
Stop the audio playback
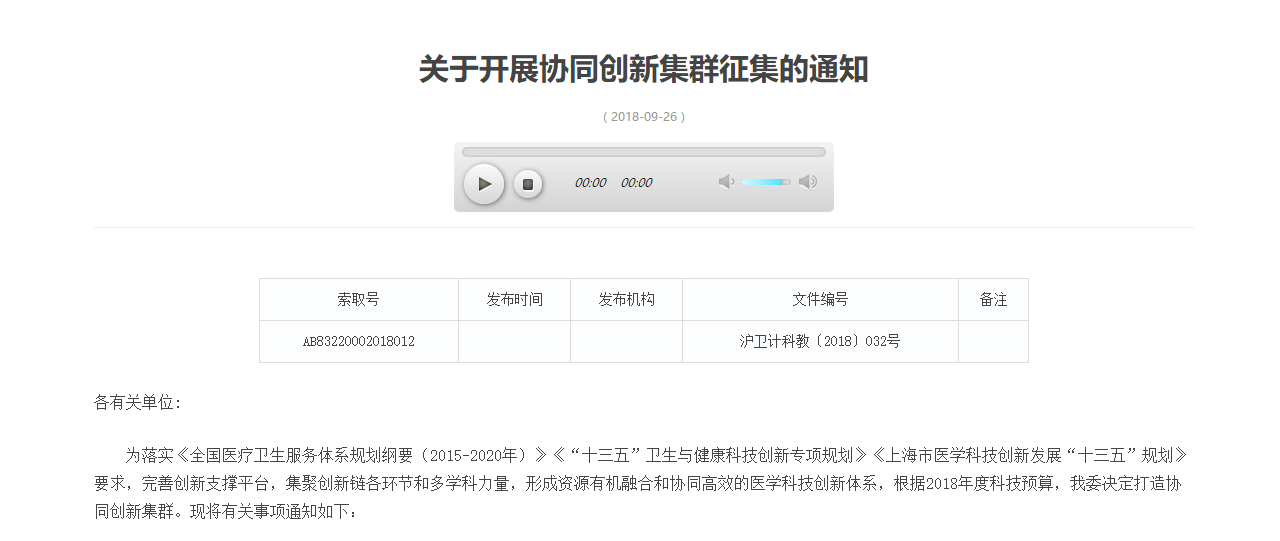coord(528,184)
